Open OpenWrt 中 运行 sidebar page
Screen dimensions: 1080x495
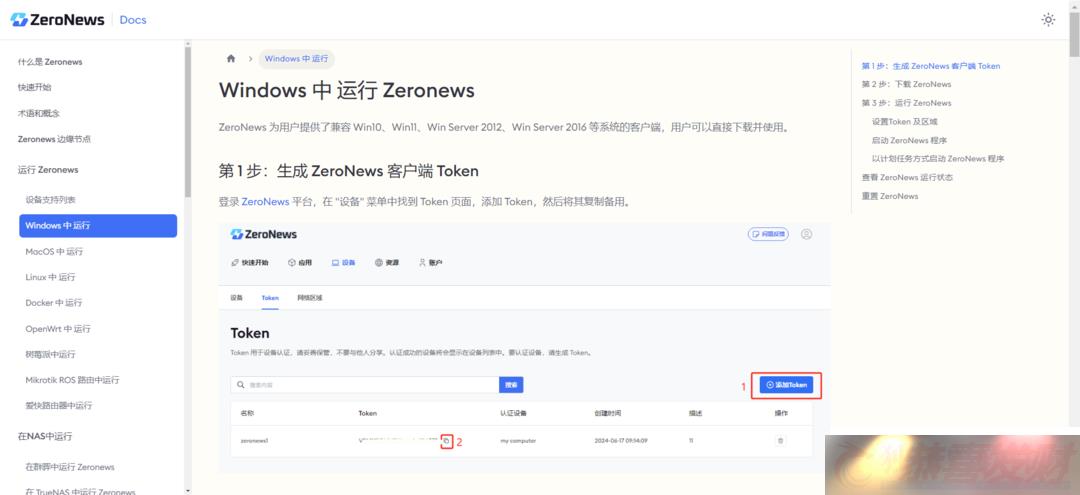[58, 329]
